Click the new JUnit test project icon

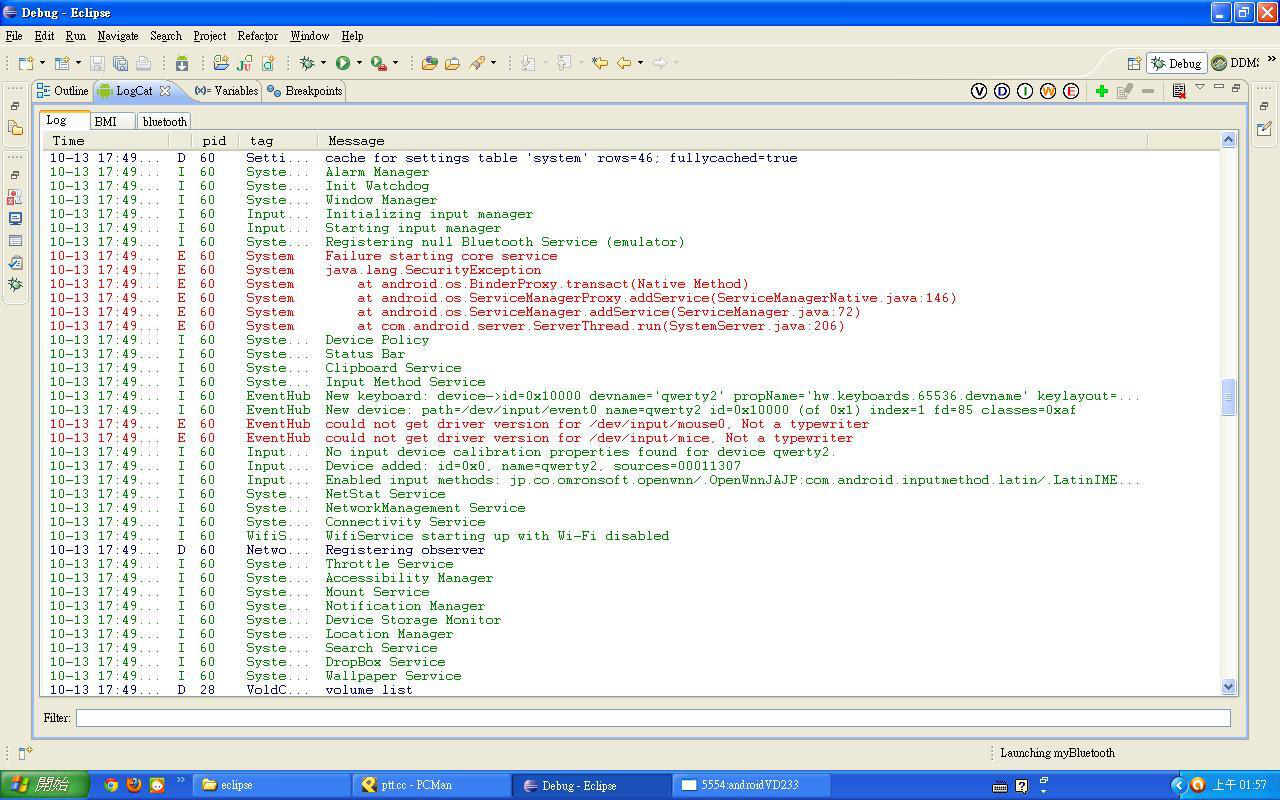click(244, 63)
